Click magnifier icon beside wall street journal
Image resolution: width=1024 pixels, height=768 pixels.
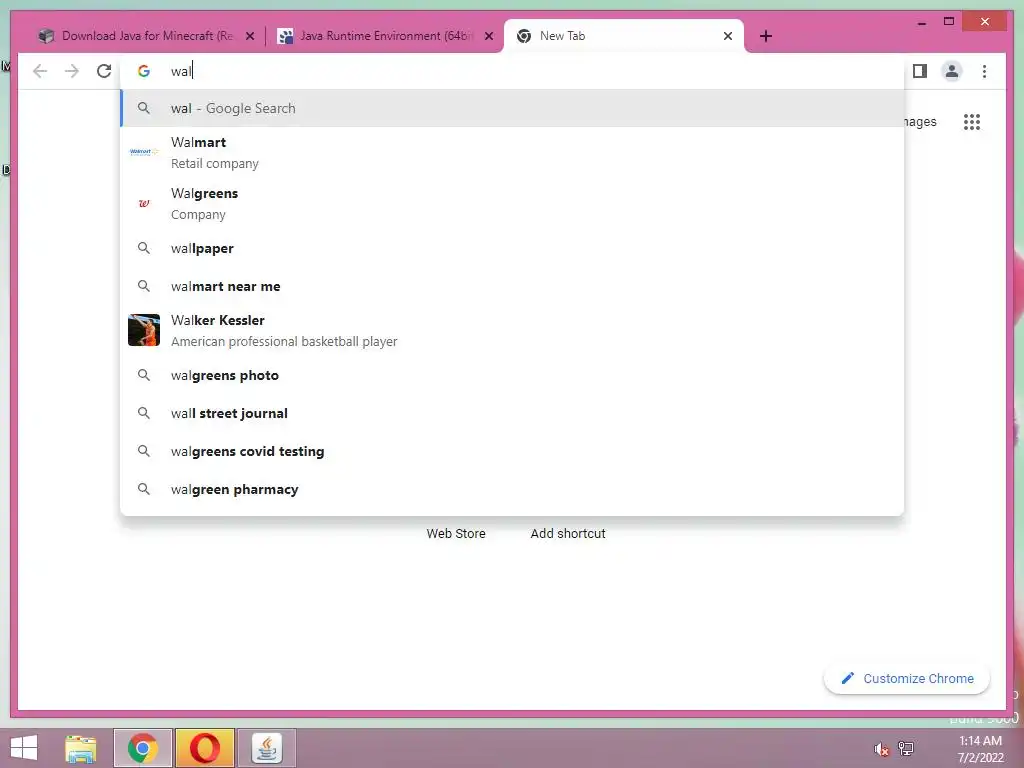pyautogui.click(x=144, y=413)
